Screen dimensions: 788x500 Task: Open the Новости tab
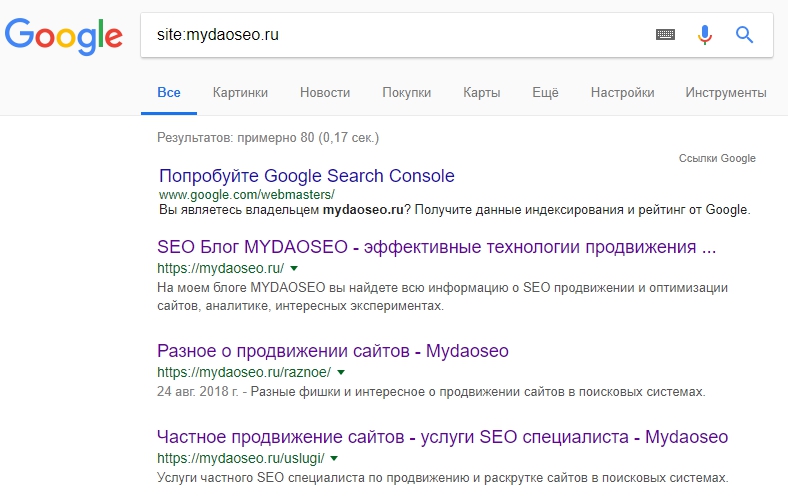325,92
